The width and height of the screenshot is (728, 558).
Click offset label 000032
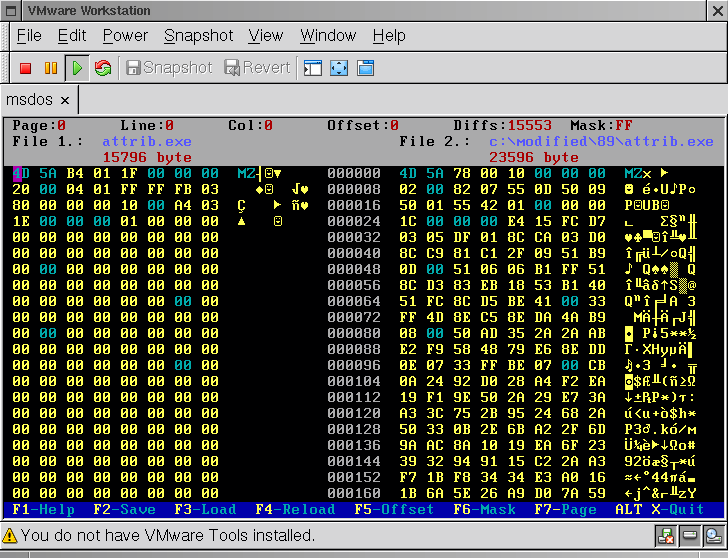[354, 237]
